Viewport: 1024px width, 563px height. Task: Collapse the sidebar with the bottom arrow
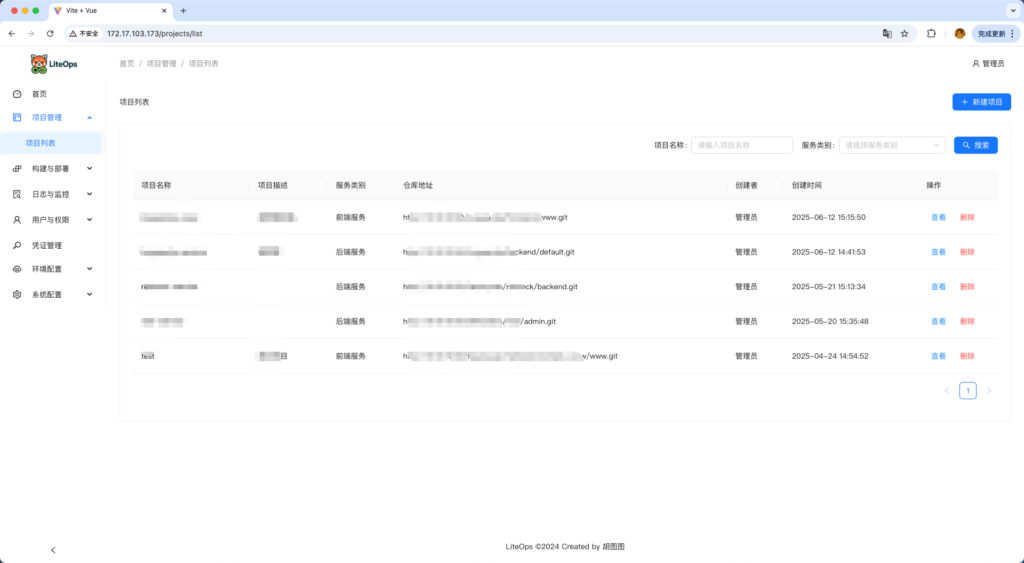click(53, 549)
